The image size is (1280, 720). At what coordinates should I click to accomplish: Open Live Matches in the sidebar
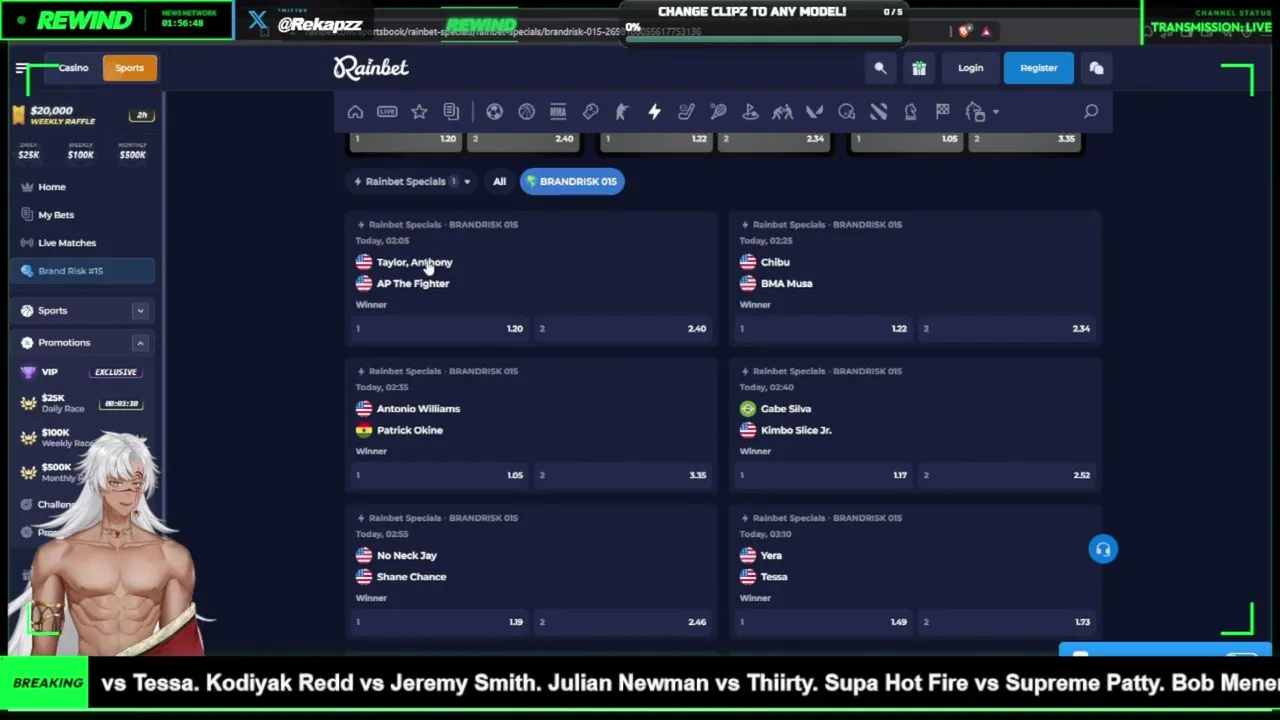[x=67, y=243]
